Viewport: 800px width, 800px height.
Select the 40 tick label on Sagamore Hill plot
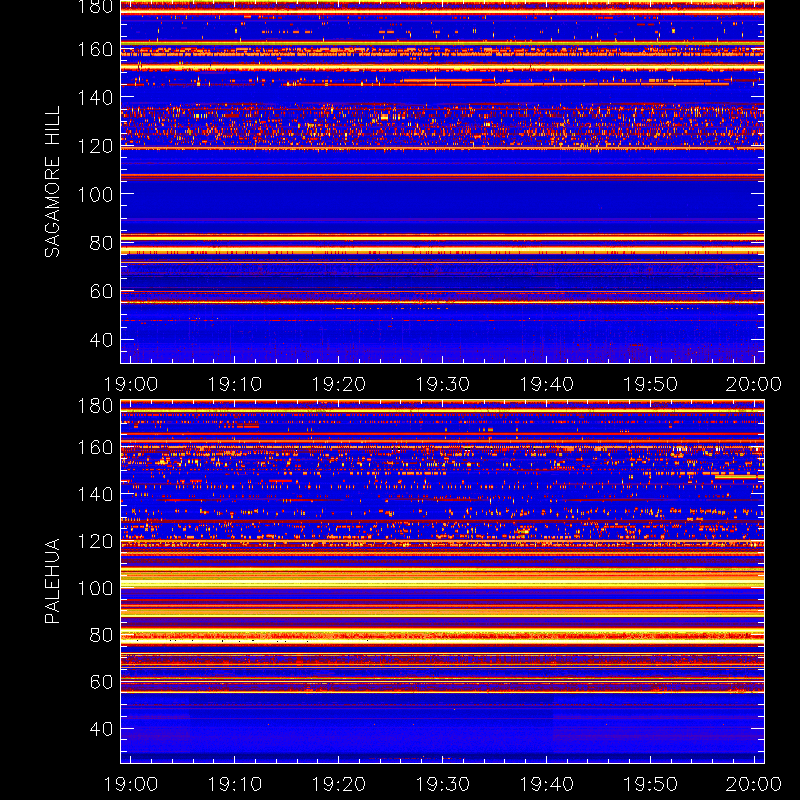101,339
